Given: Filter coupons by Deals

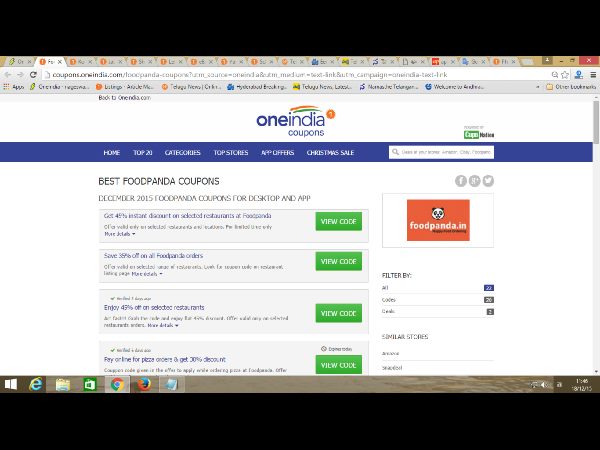Looking at the screenshot, I should point(388,311).
